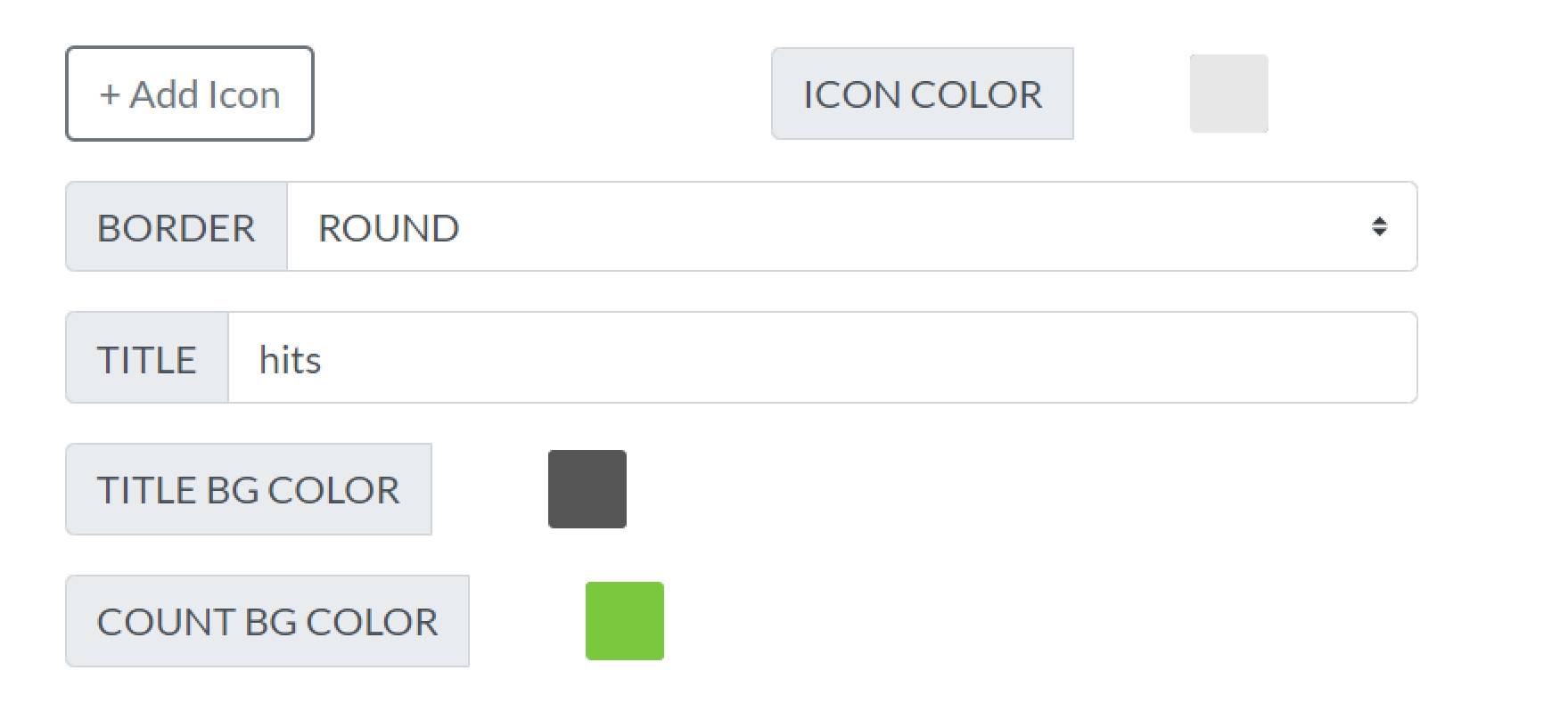The width and height of the screenshot is (1568, 703).
Task: Click the TITLE BG COLOR label
Action: click(x=249, y=490)
